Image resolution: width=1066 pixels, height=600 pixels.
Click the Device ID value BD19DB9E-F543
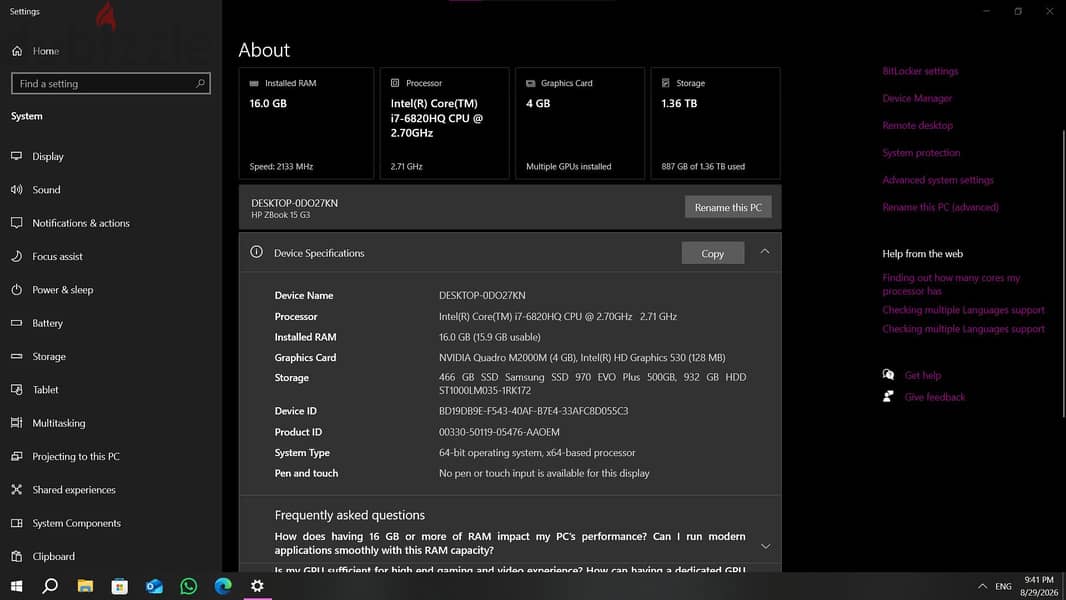click(x=534, y=410)
